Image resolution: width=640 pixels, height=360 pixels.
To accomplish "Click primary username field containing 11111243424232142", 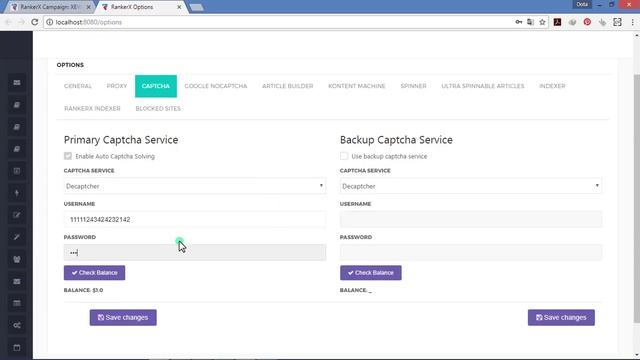I will click(195, 219).
